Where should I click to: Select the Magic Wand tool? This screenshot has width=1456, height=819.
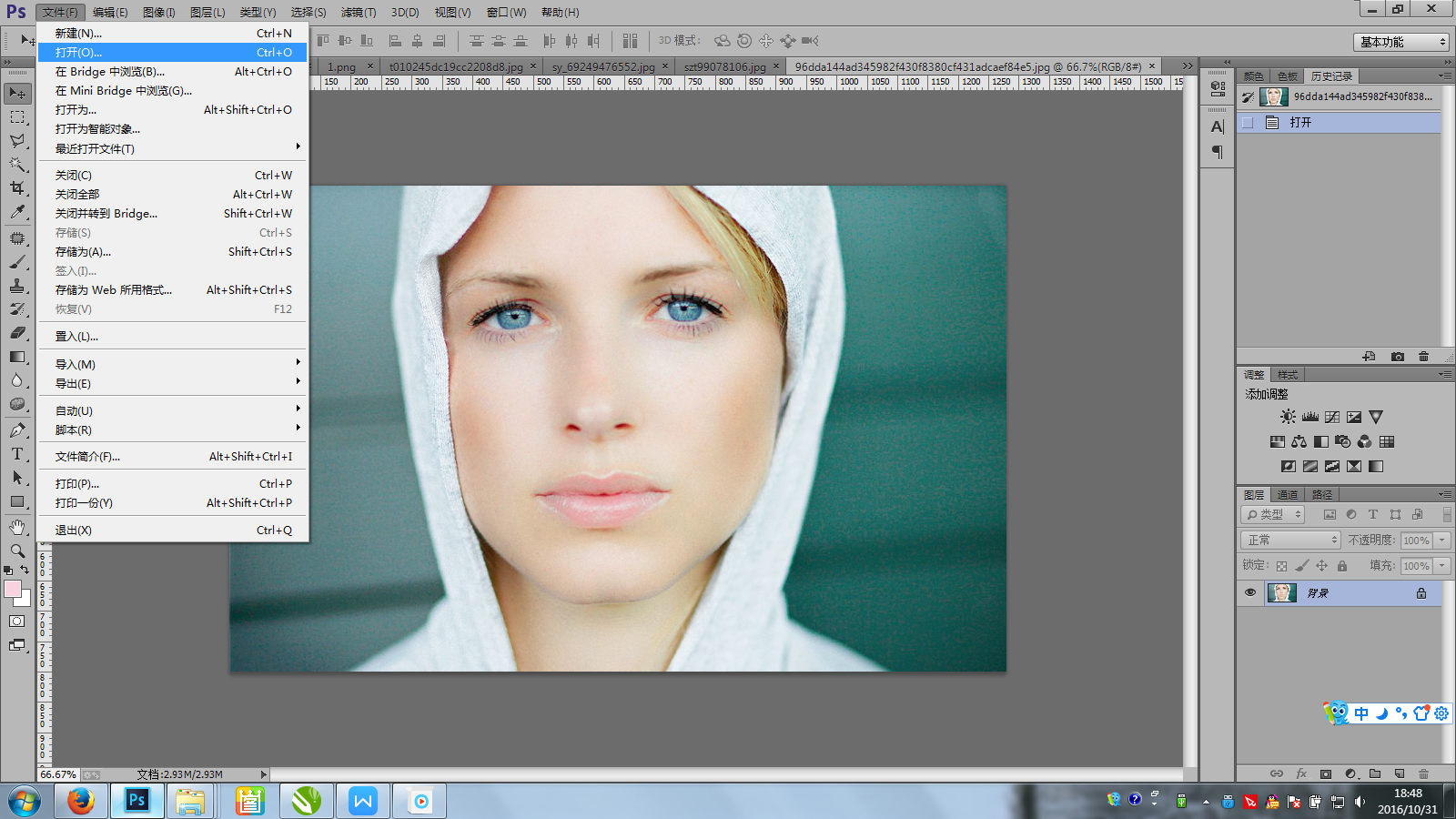pyautogui.click(x=17, y=165)
